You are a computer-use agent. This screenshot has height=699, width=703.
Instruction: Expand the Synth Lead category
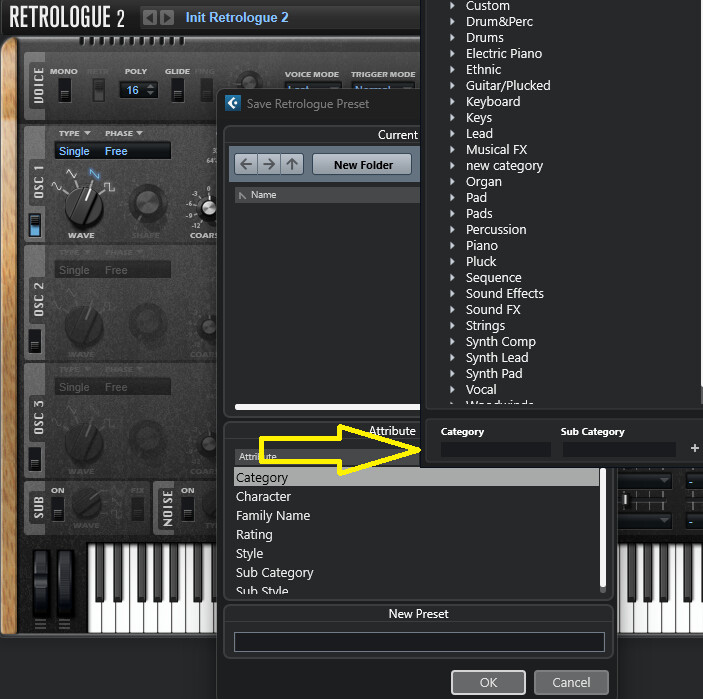tap(452, 358)
